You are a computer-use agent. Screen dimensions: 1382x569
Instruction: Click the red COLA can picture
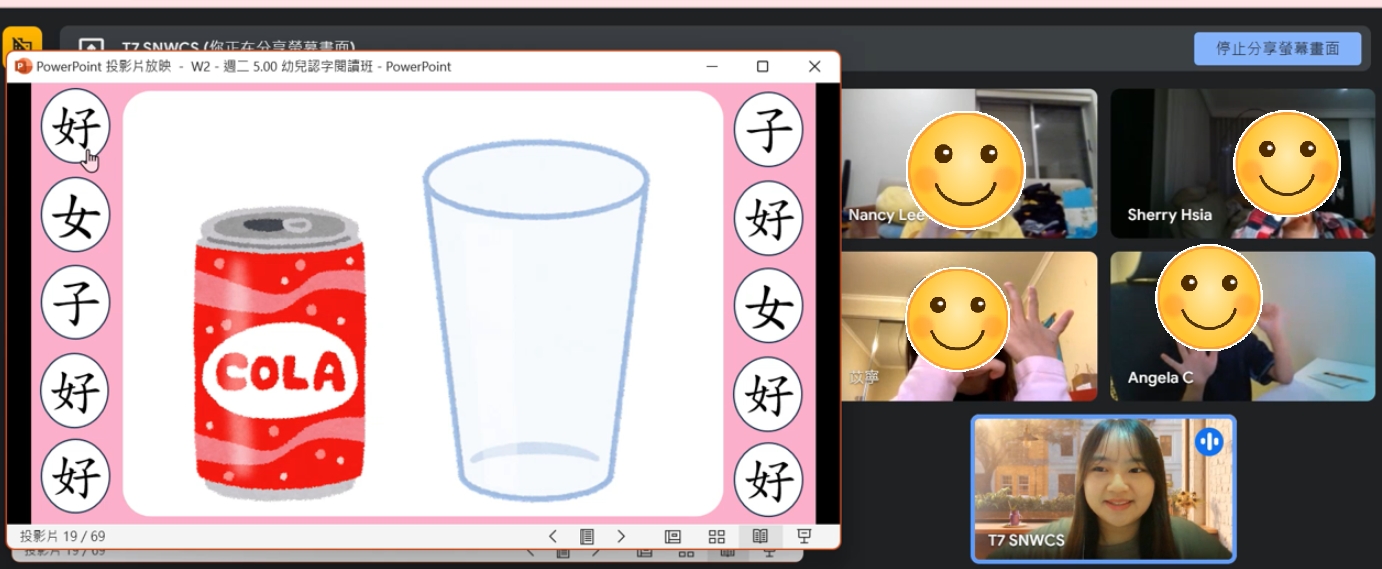[x=279, y=355]
